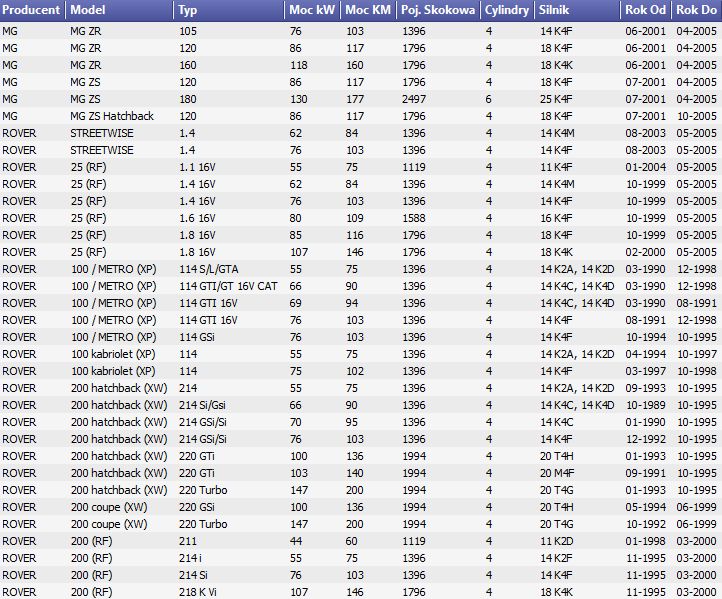Click horsepower value 102
Screen dimensions: 722x599
click(355, 372)
